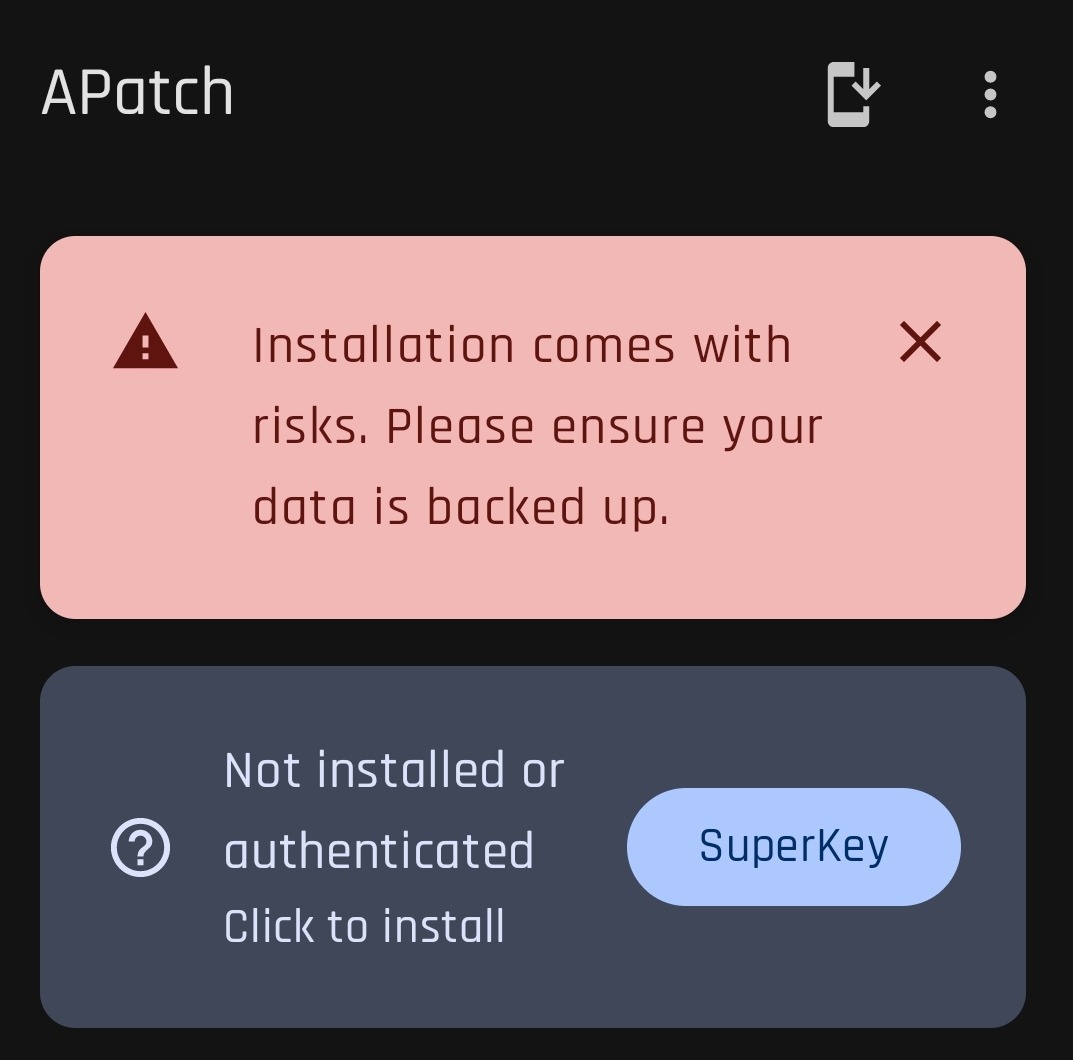Image resolution: width=1073 pixels, height=1060 pixels.
Task: Tap the word "Not" in status card
Action: [x=262, y=771]
